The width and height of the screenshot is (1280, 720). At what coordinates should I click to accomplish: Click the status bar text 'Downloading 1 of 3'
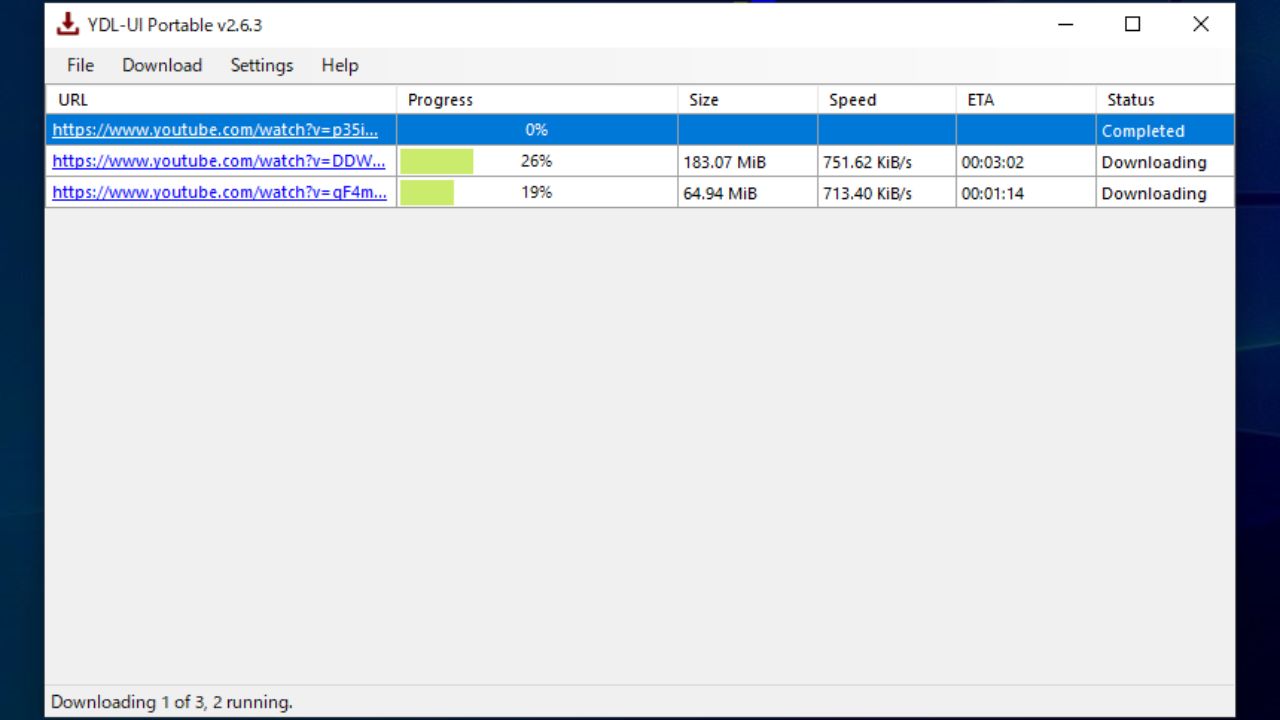pos(171,702)
